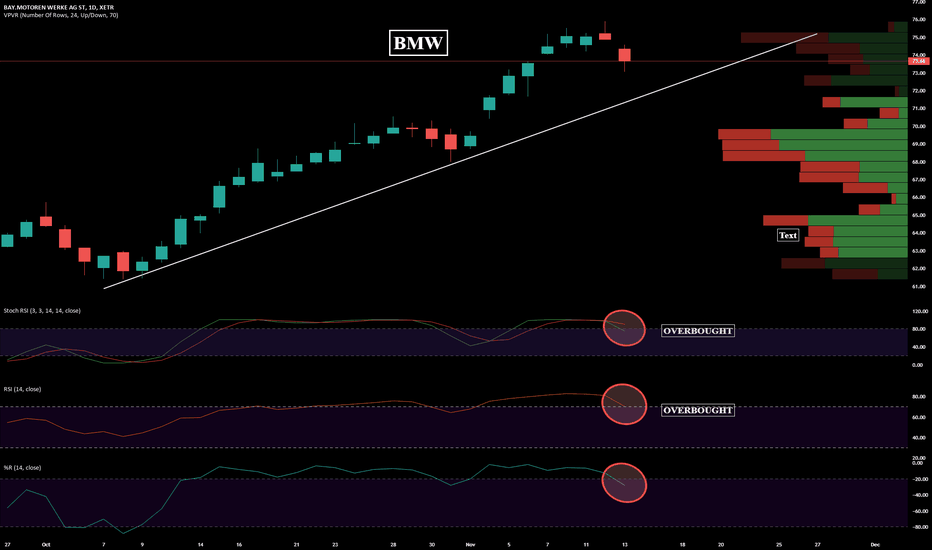This screenshot has width=932, height=550.
Task: Click the 65.00 price scale label
Action: pos(919,215)
